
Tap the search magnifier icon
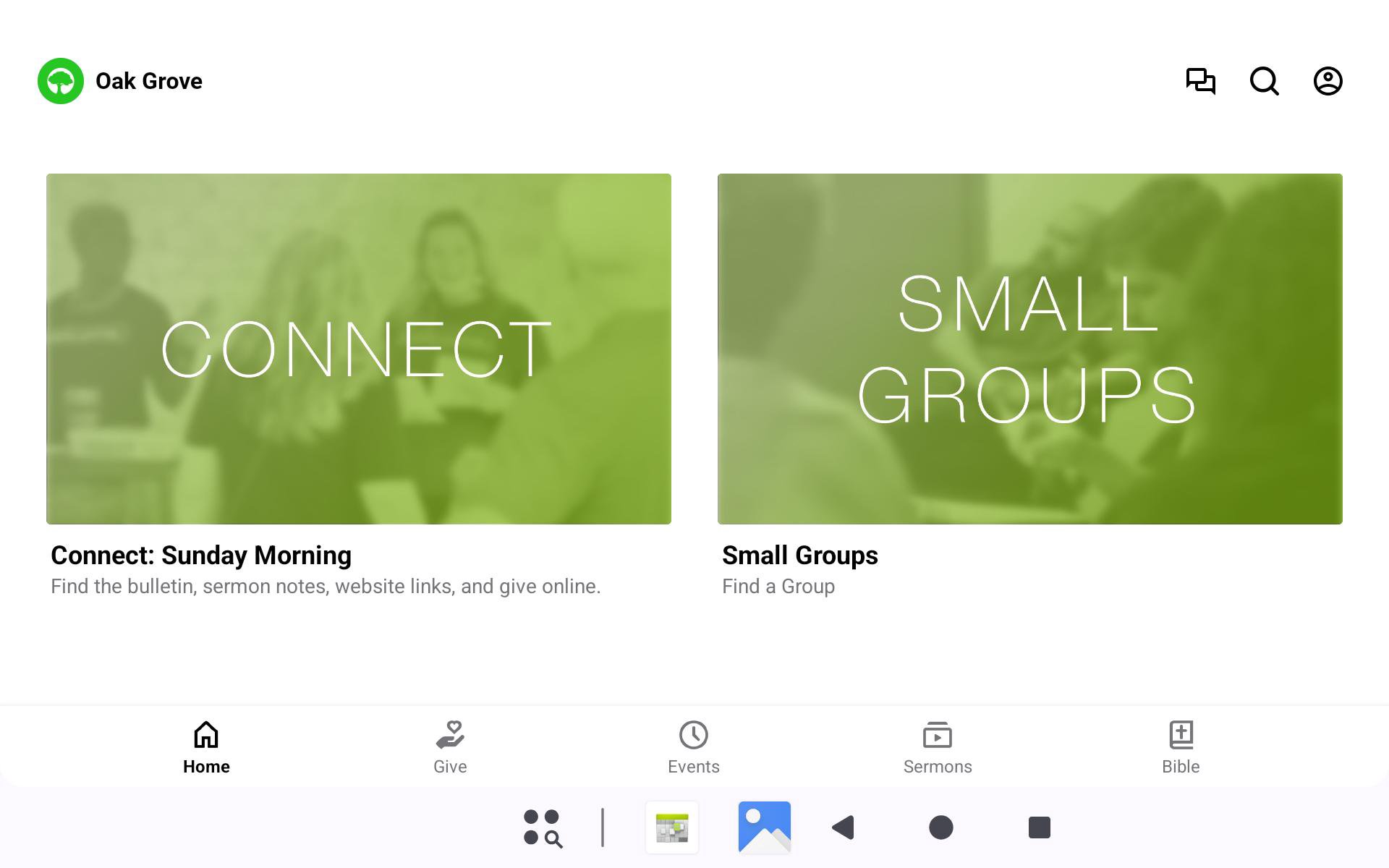pyautogui.click(x=1264, y=81)
